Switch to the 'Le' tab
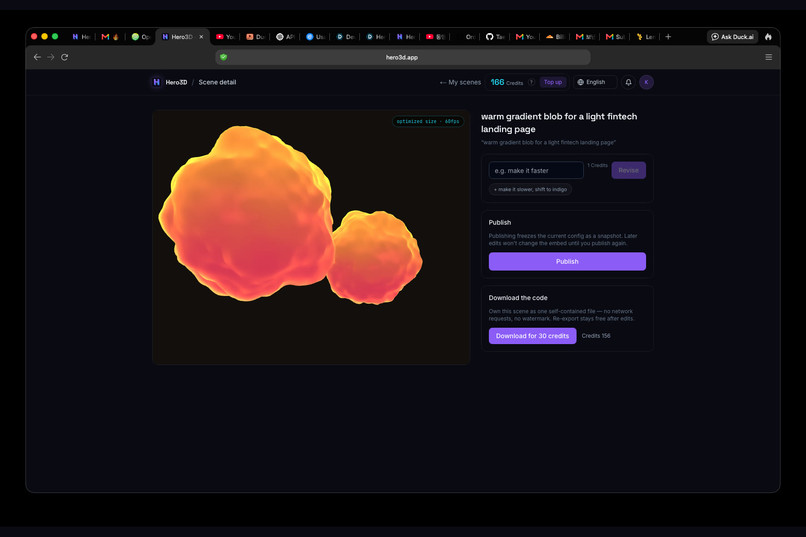 pos(645,37)
